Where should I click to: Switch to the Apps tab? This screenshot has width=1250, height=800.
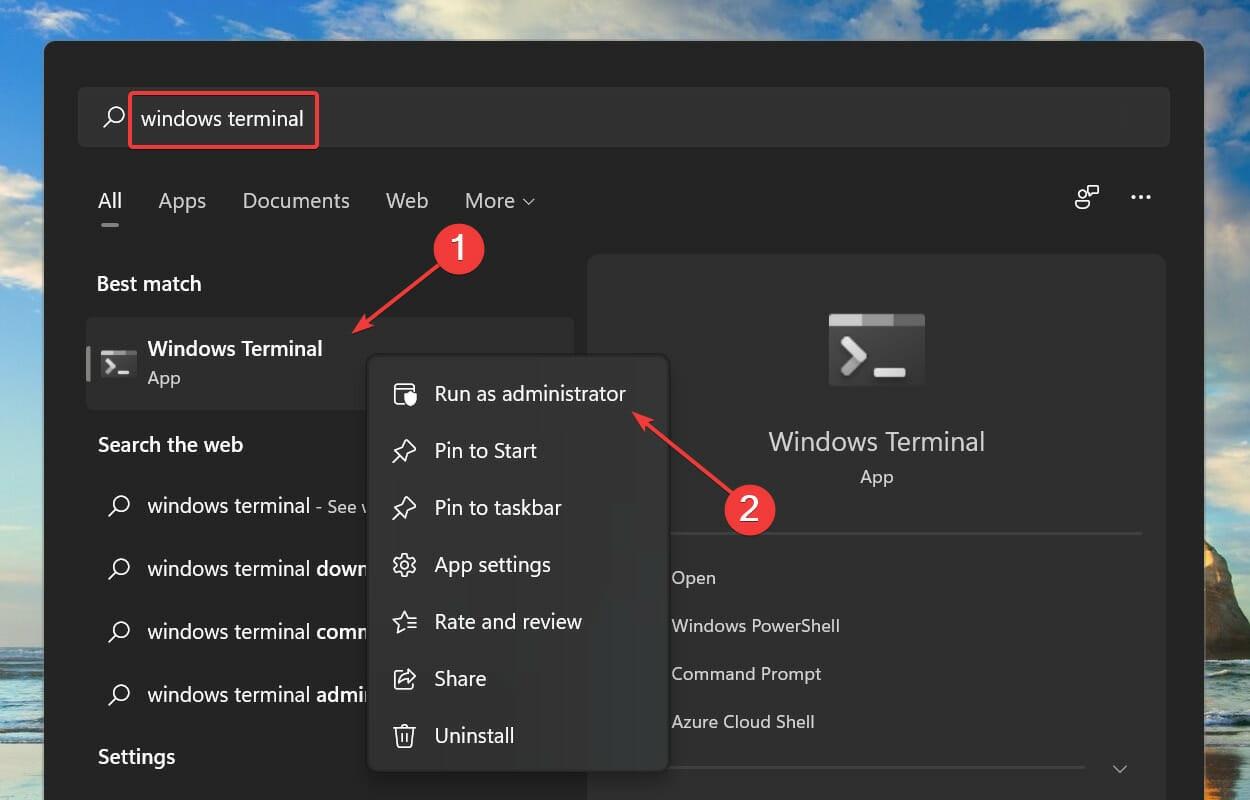(182, 200)
